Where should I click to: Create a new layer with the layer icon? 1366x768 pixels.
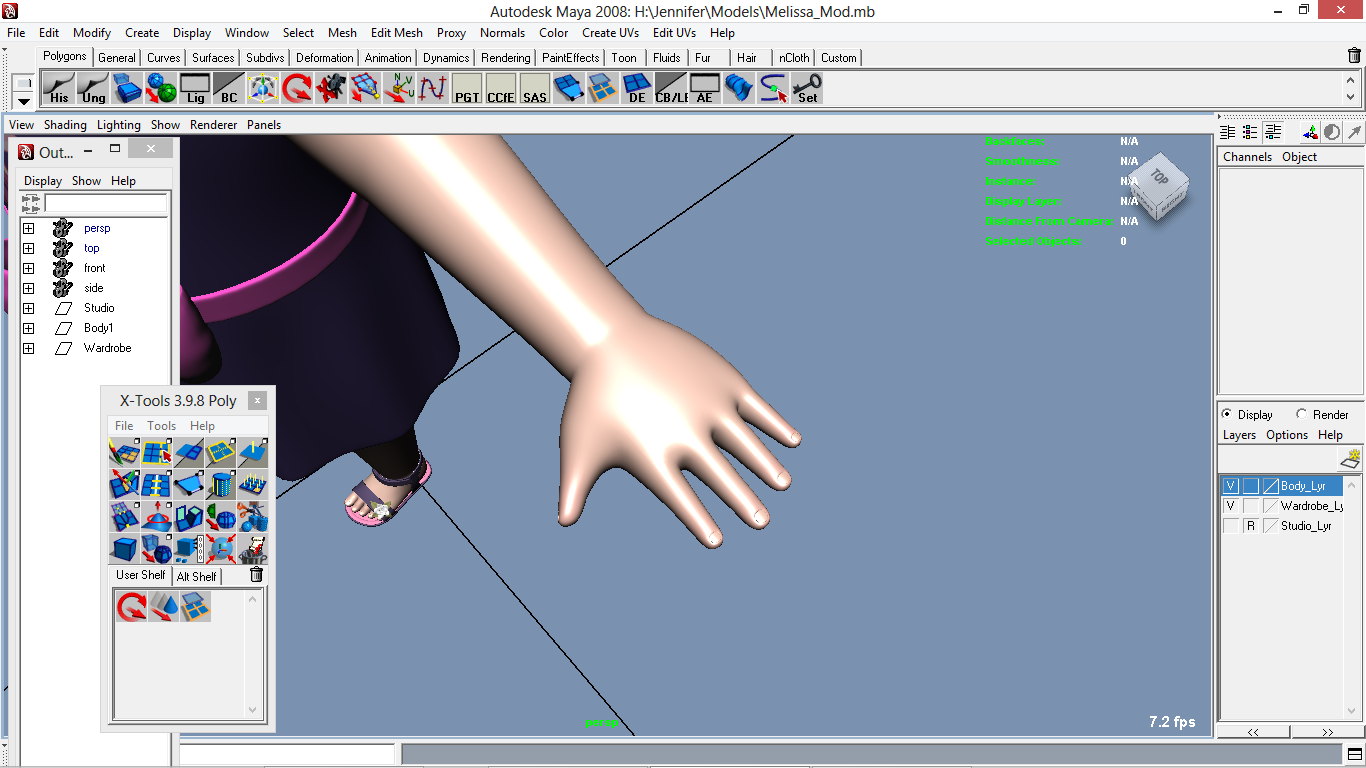coord(1350,459)
